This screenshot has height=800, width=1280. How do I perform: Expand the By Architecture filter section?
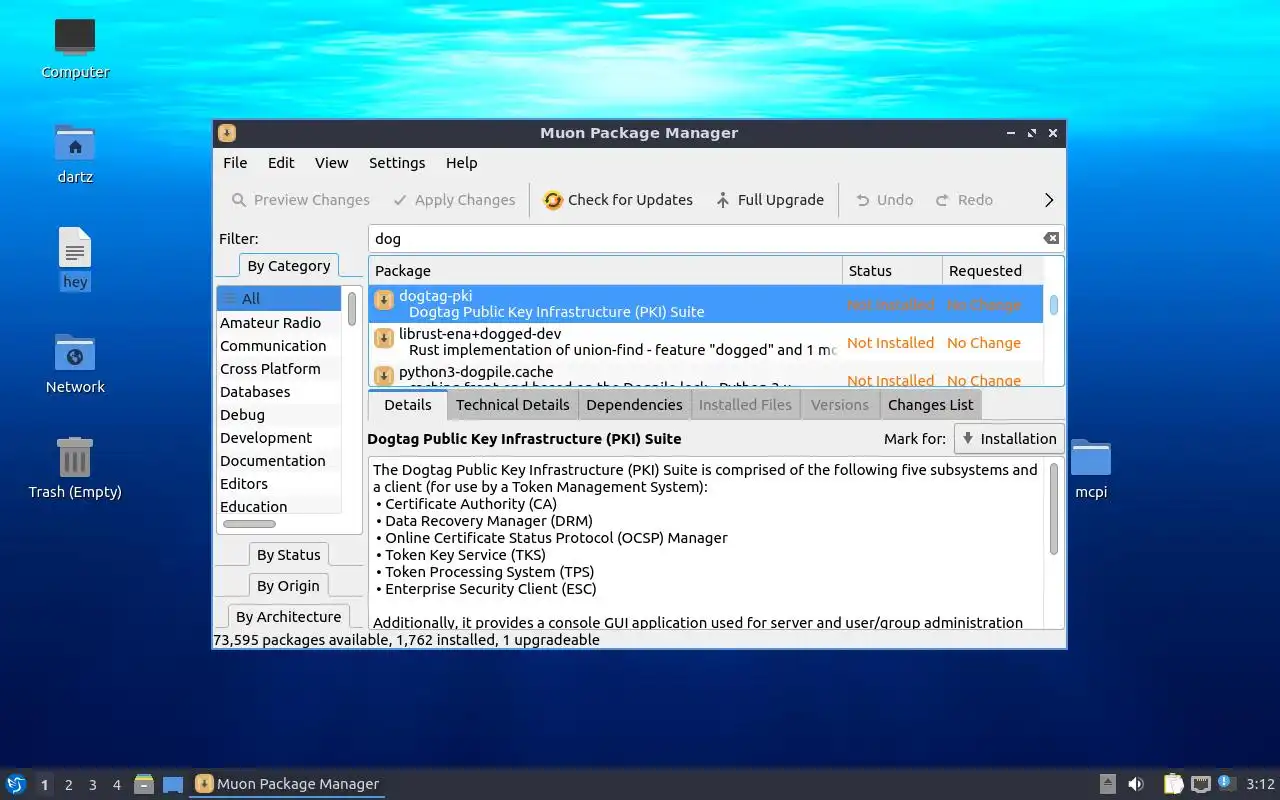(x=289, y=617)
